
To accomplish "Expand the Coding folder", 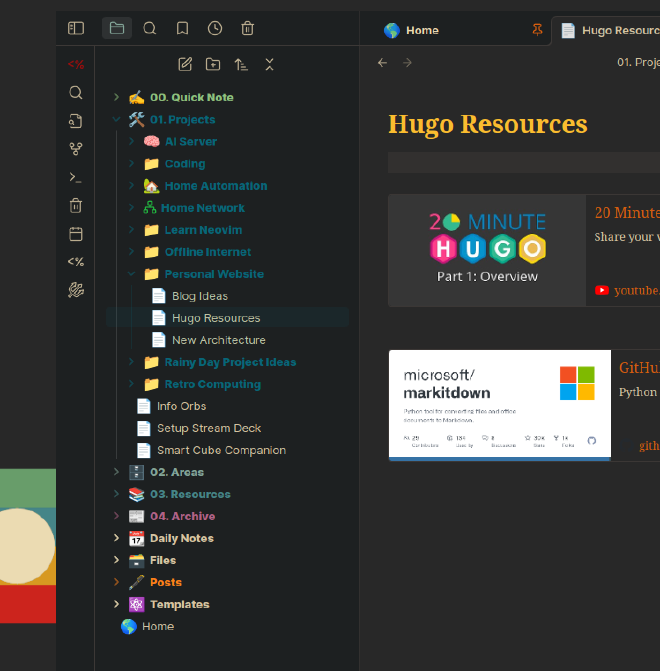I will pos(131,163).
